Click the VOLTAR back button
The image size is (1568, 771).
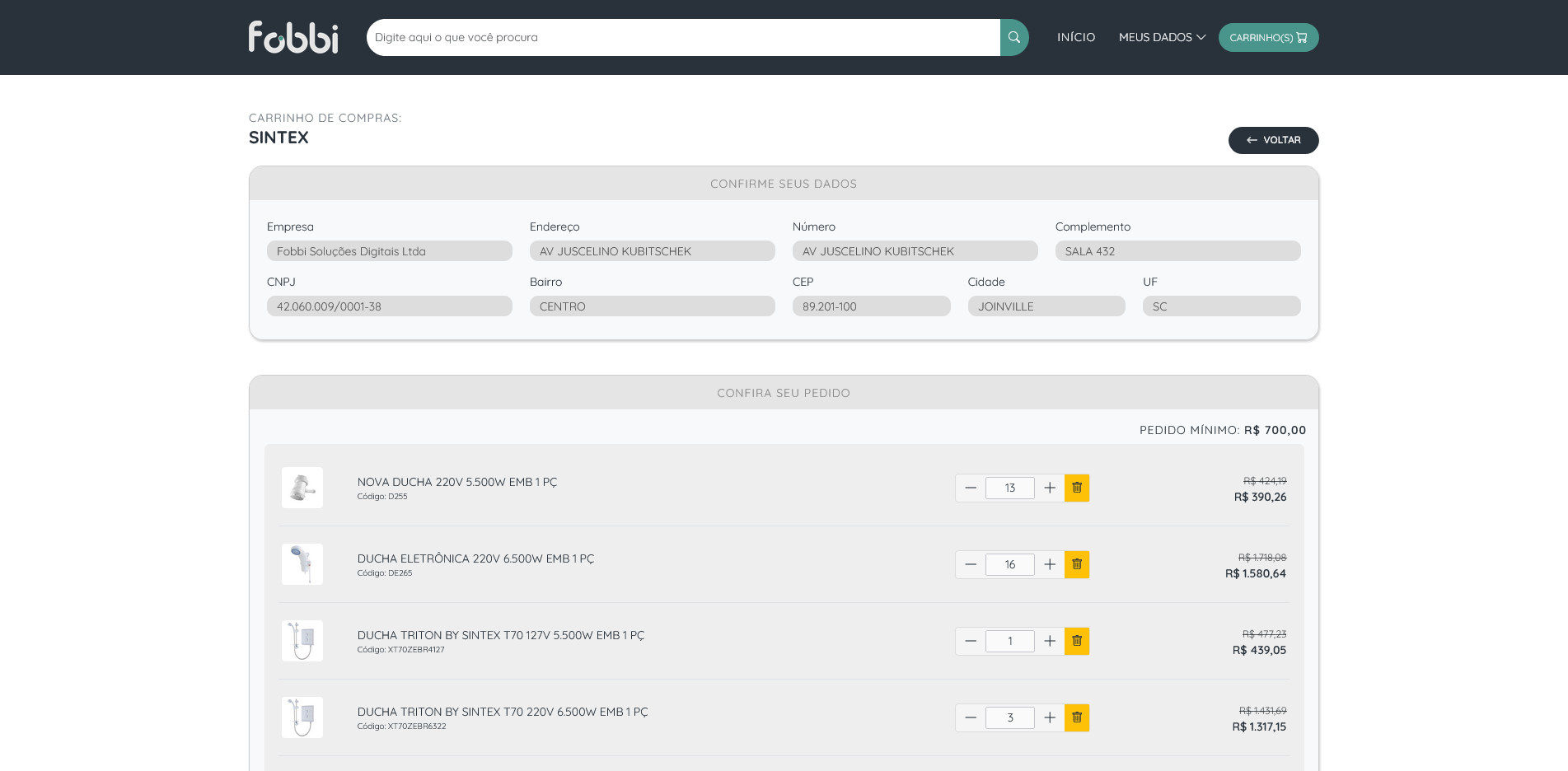pyautogui.click(x=1273, y=140)
